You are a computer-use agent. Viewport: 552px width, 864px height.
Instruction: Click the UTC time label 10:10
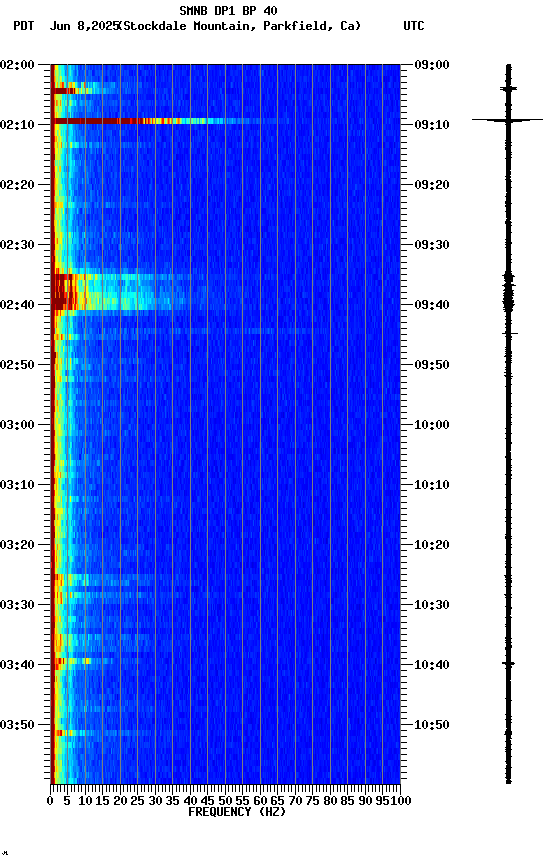pos(432,485)
